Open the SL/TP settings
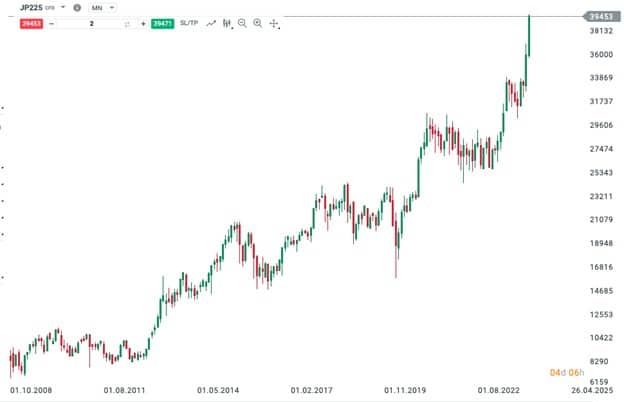624x402 pixels. point(189,23)
